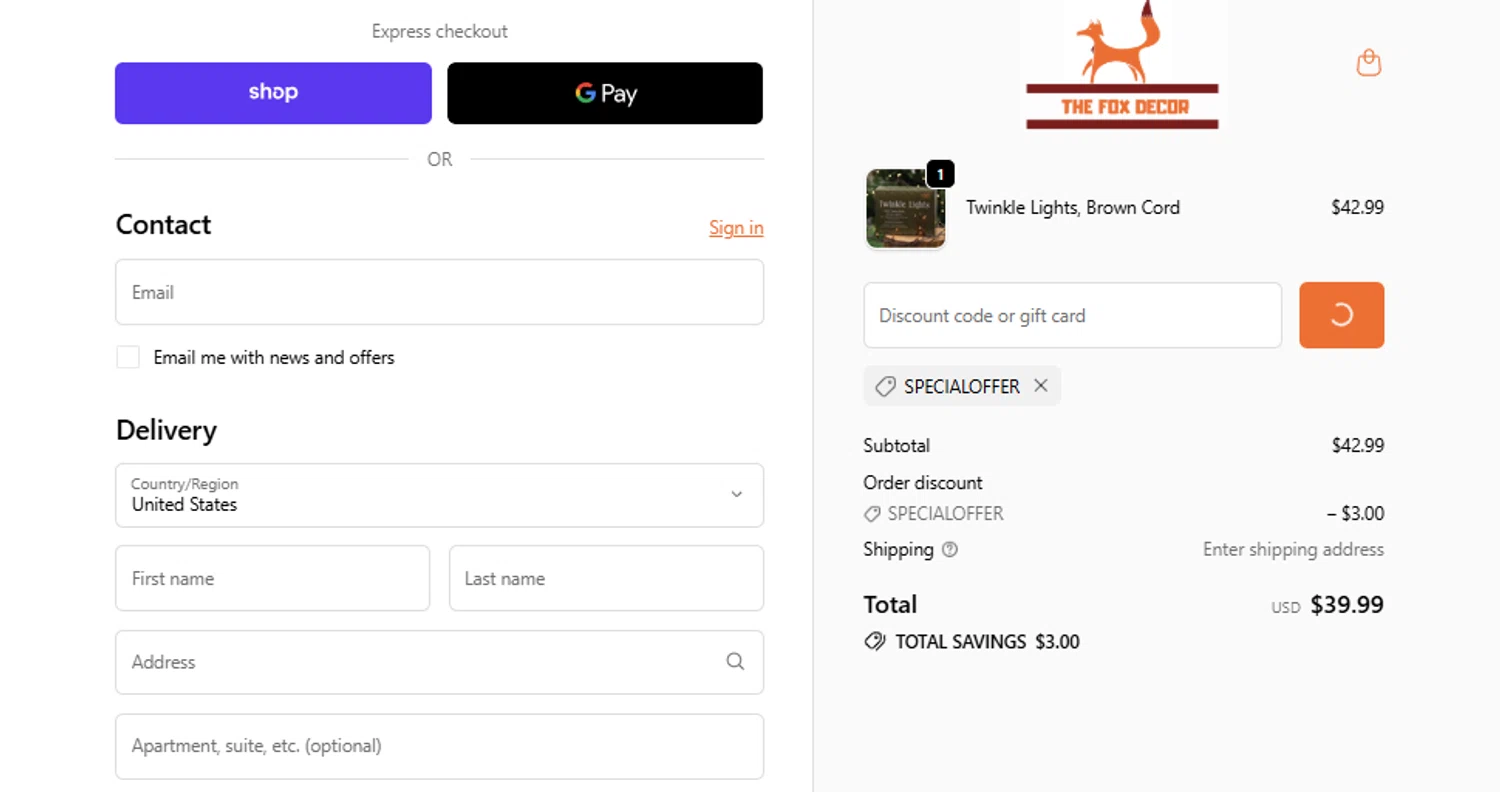
Task: Enable Email me with news and offers
Action: tap(128, 357)
